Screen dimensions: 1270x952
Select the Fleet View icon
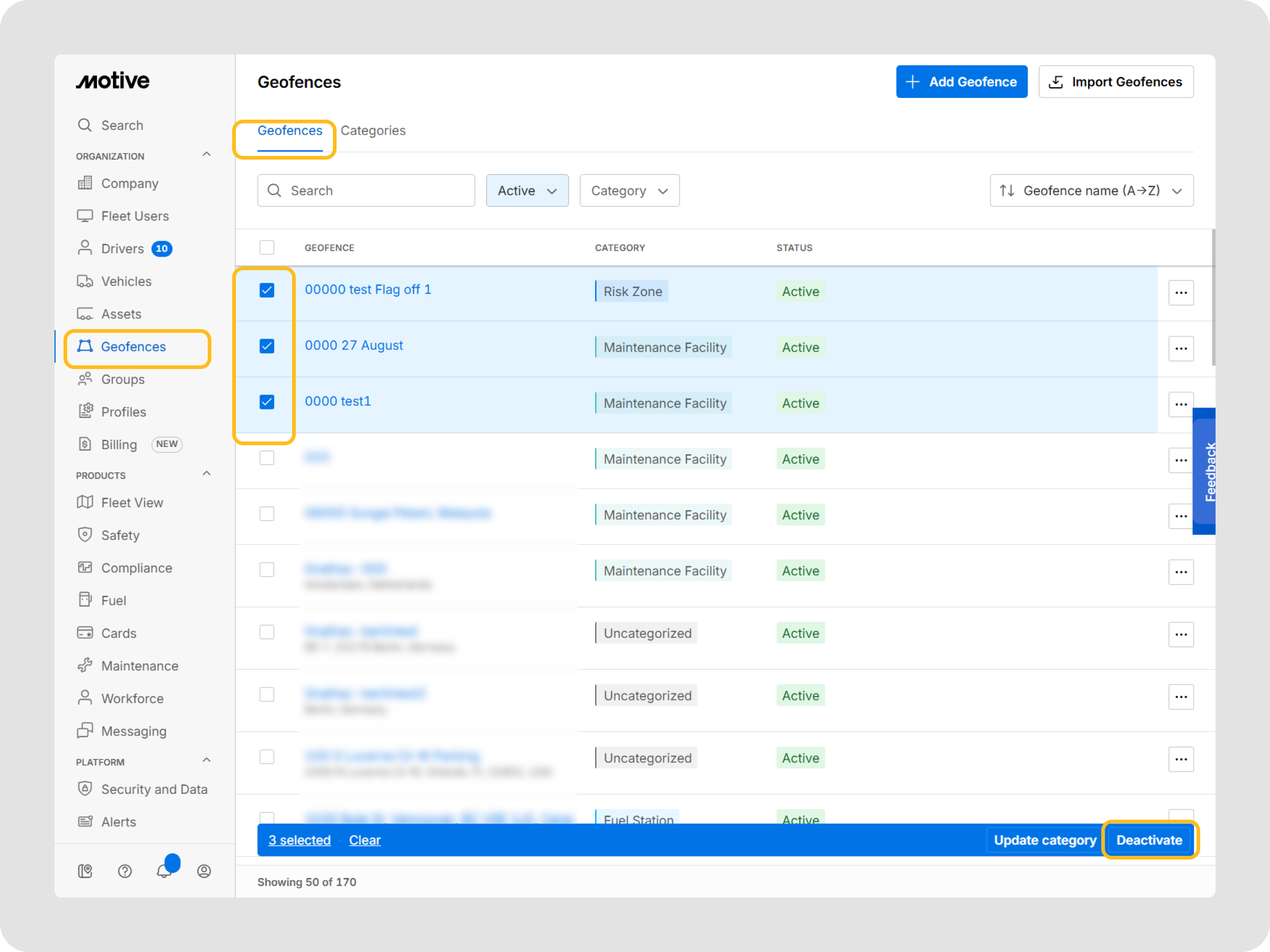[85, 502]
